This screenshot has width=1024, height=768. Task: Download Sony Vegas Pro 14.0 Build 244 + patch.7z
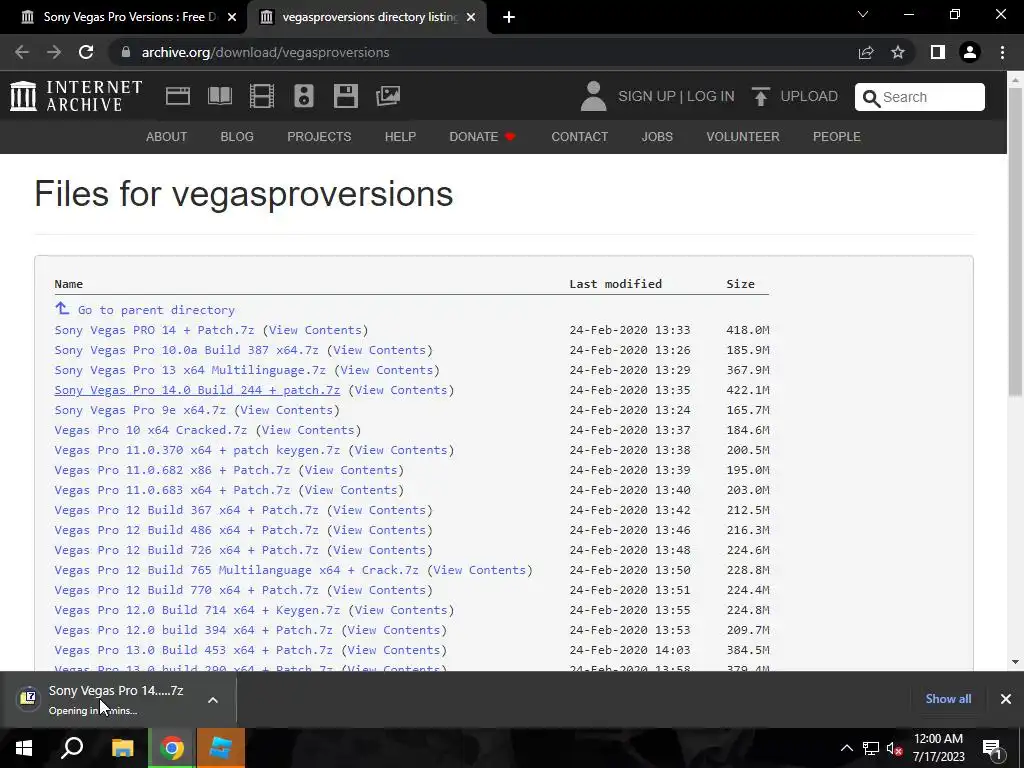tap(197, 390)
